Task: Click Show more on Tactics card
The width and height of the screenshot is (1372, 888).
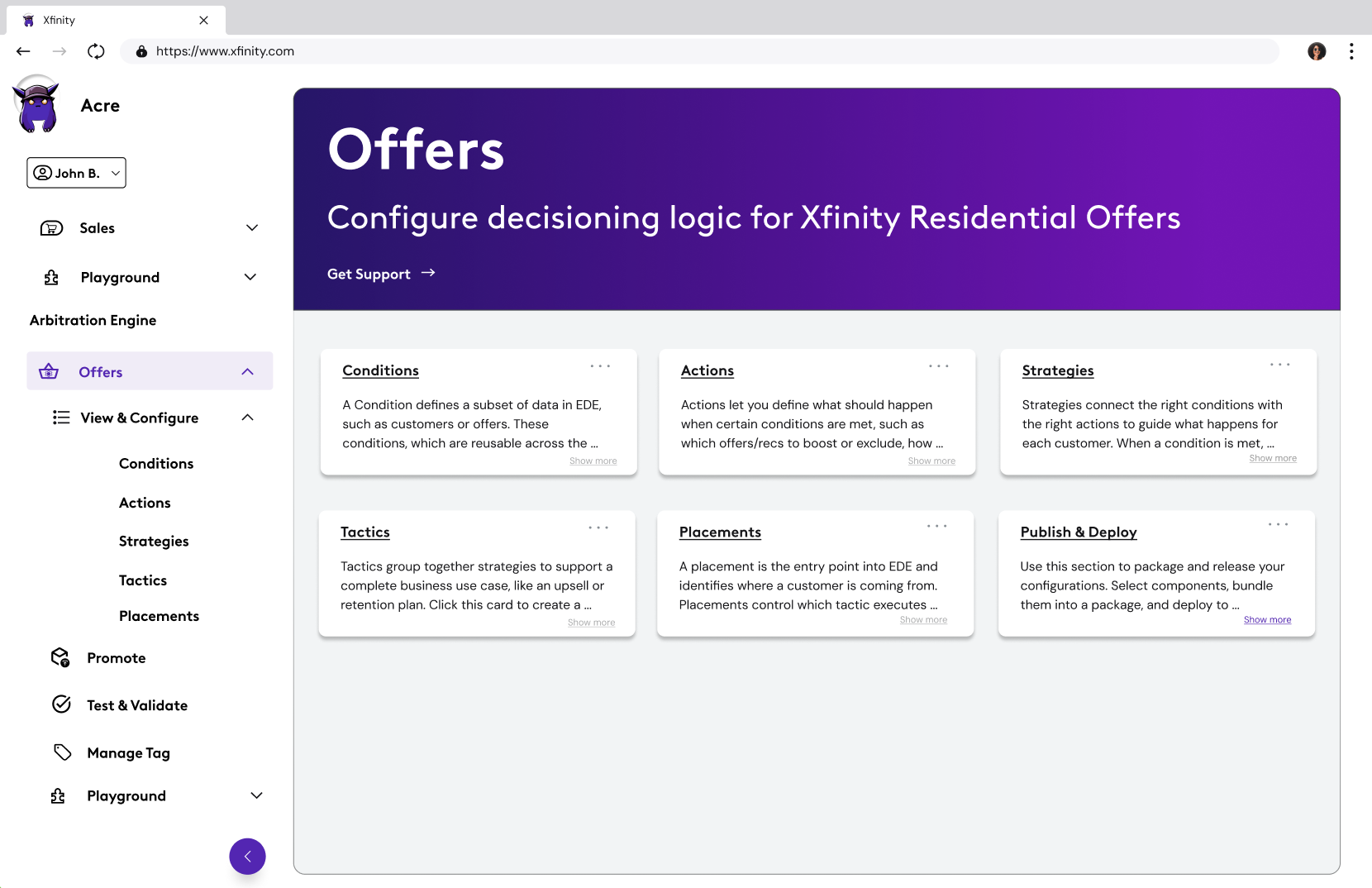Action: click(x=591, y=623)
